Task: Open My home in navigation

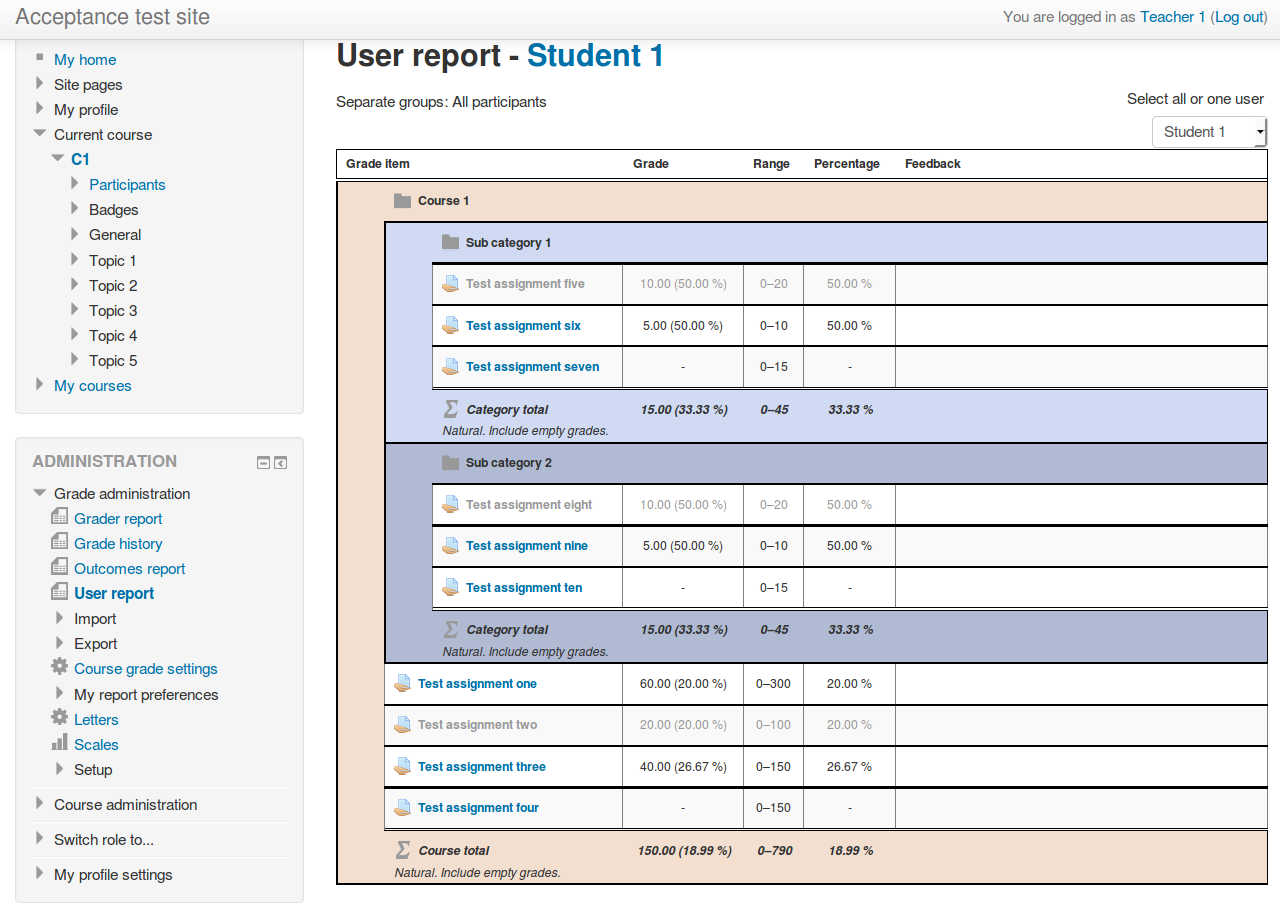Action: tap(85, 60)
